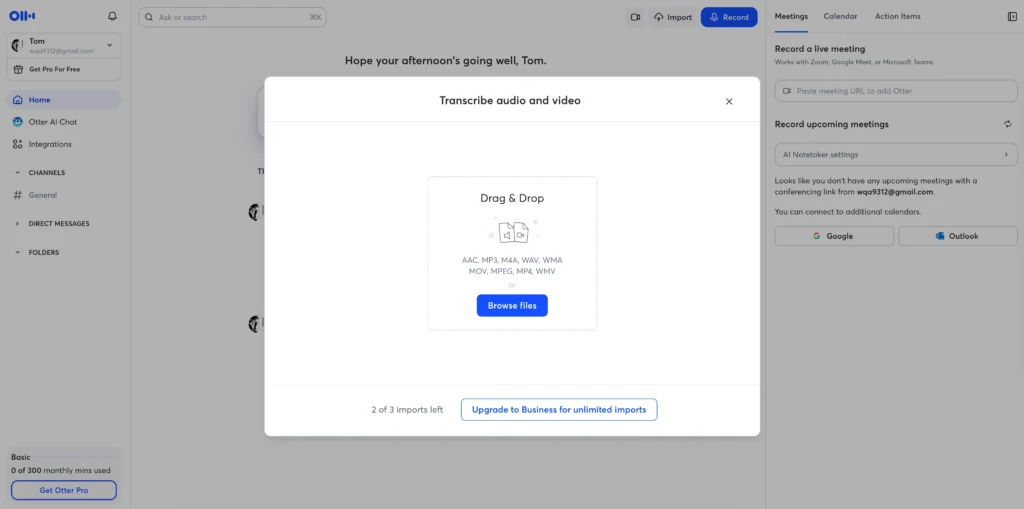Viewport: 1024px width, 509px height.
Task: Refresh upcoming meetings
Action: pos(1008,124)
